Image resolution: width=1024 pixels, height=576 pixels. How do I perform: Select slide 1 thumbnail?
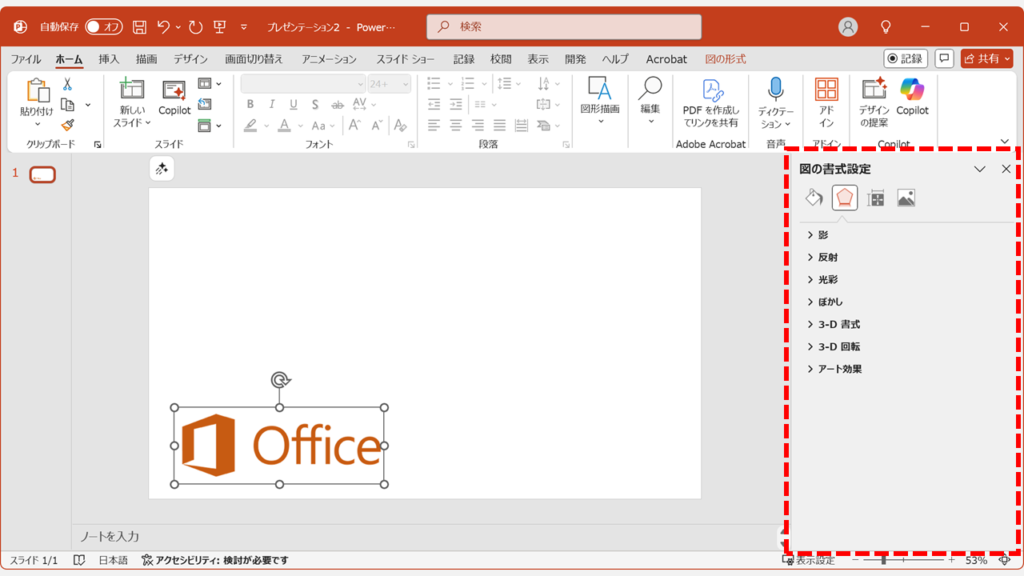[42, 174]
